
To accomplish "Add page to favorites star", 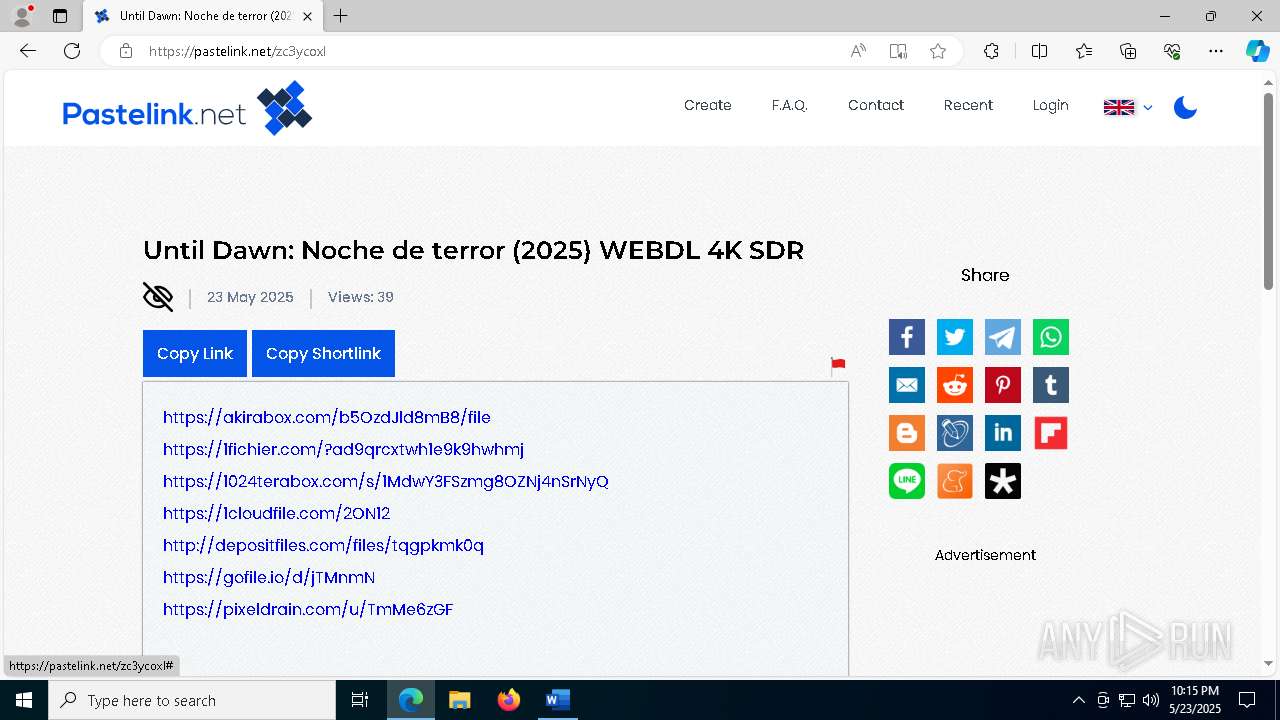I will pyautogui.click(x=938, y=51).
